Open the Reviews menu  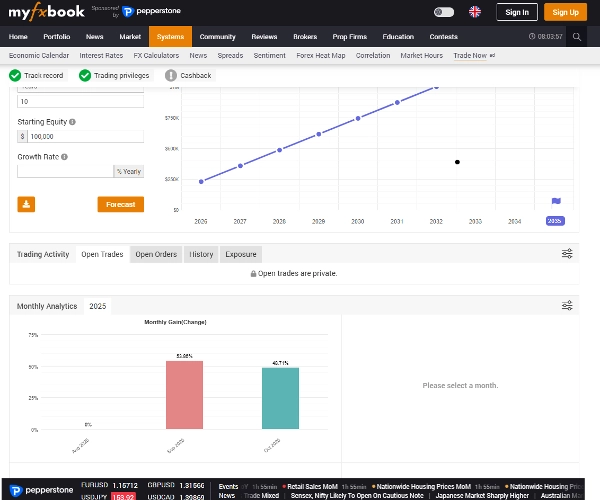[264, 37]
